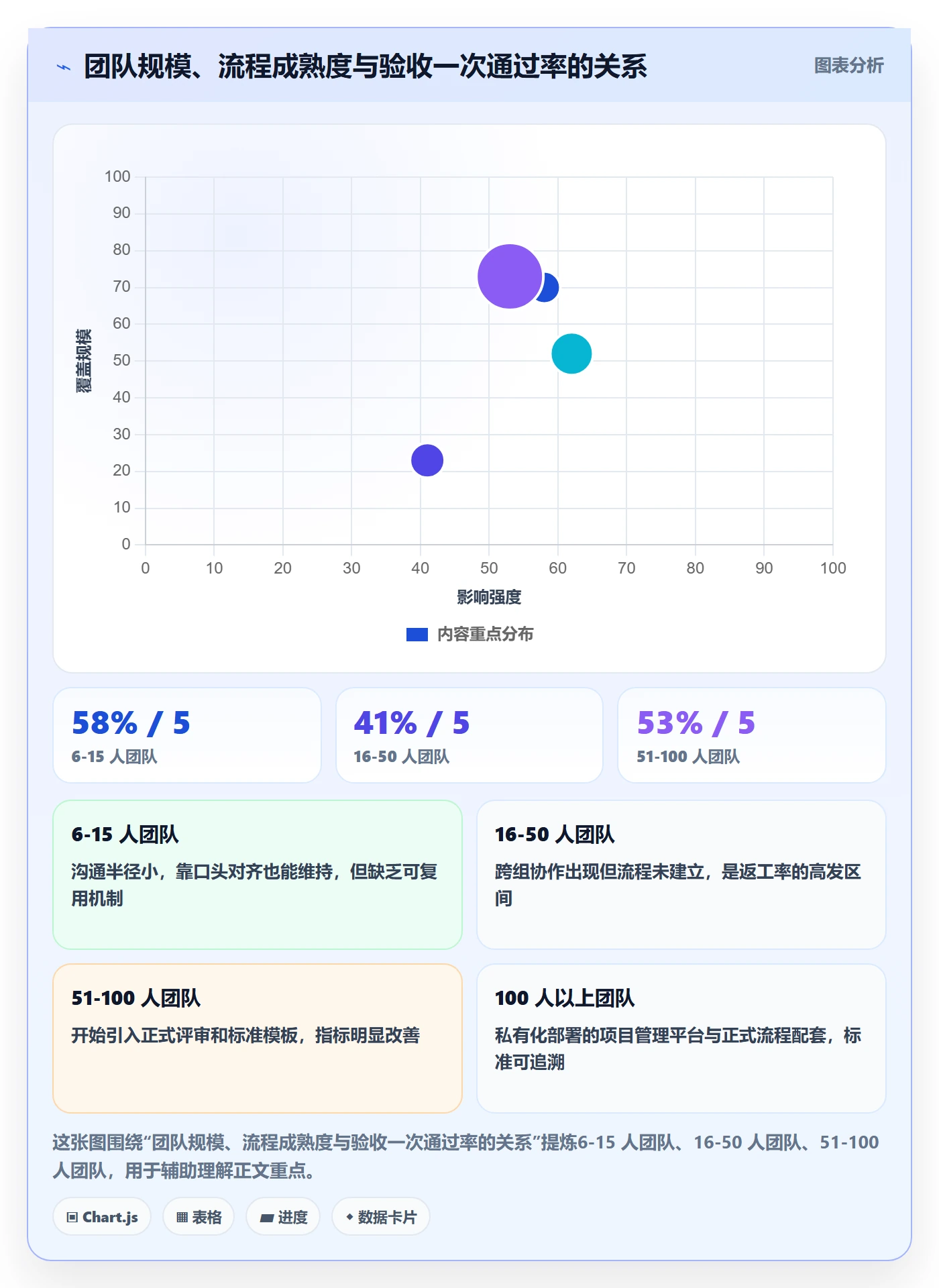Screen dimensions: 939x1288
Task: Open the 16-50 人团队 description card
Action: 681,875
